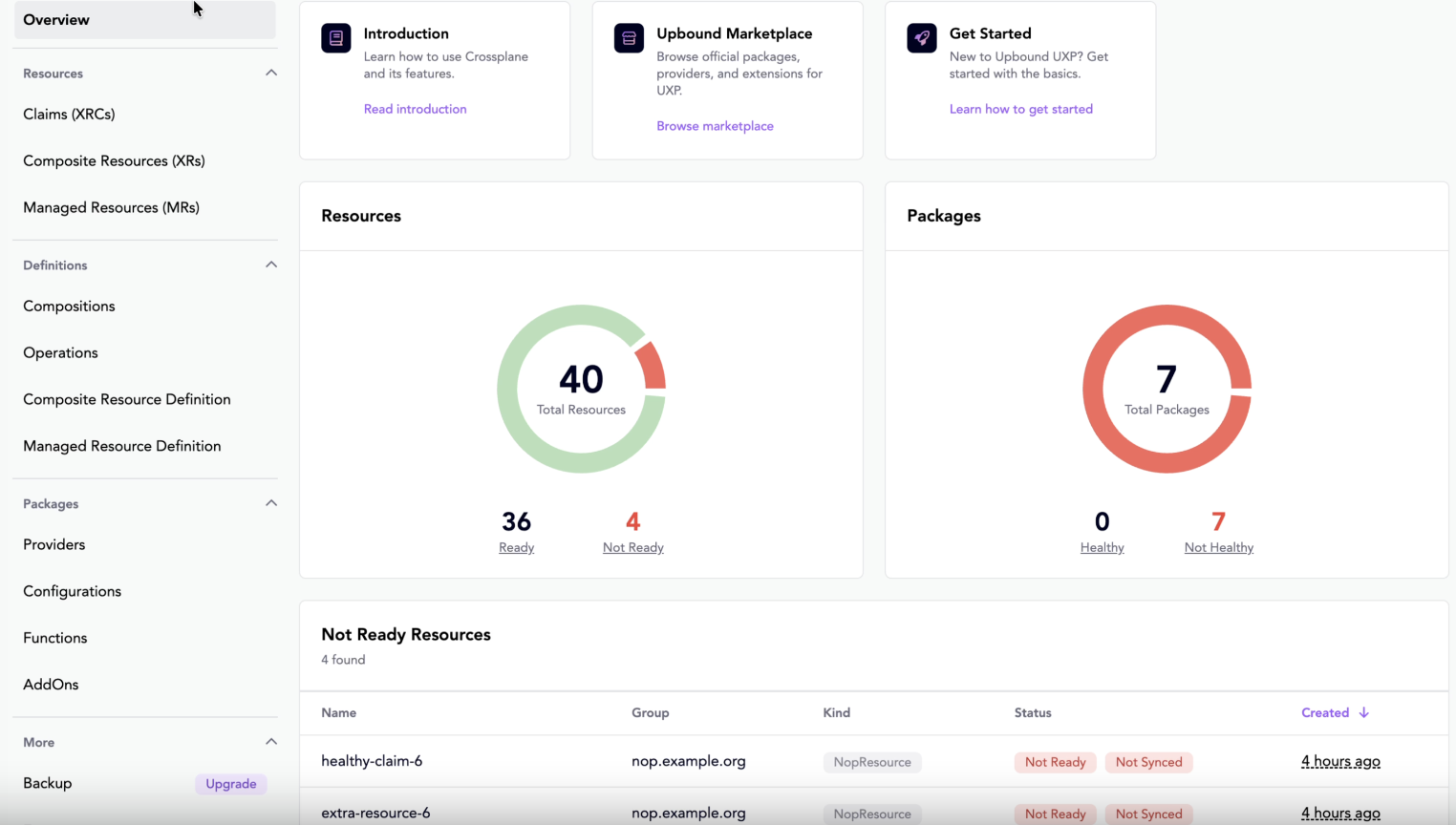This screenshot has width=1456, height=825.
Task: Click the Upgrade badge next to Backup
Action: (x=230, y=783)
